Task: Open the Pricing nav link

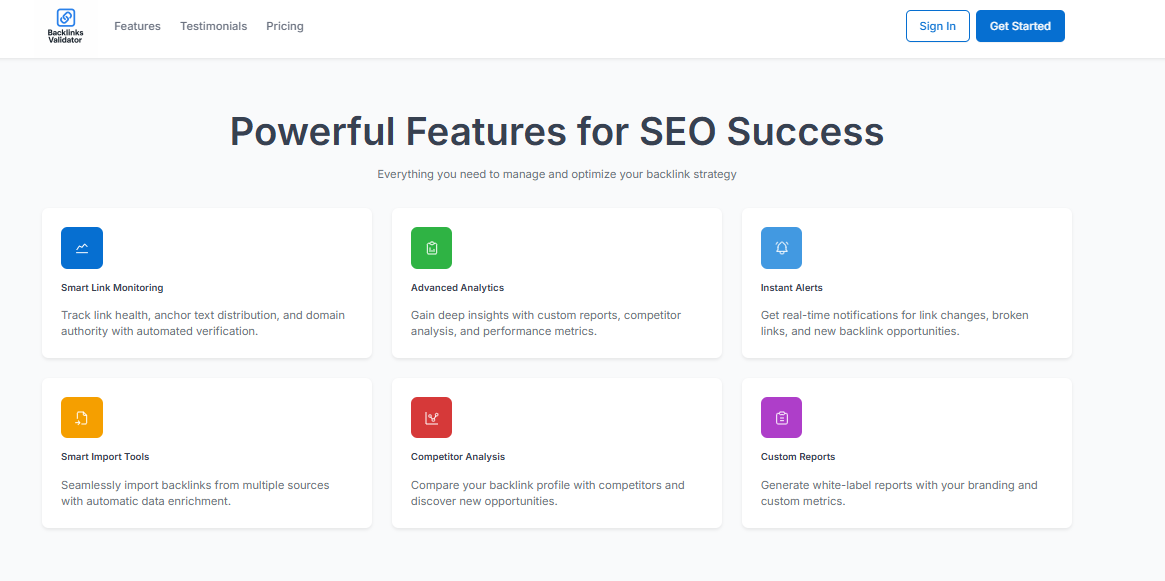Action: coord(285,26)
